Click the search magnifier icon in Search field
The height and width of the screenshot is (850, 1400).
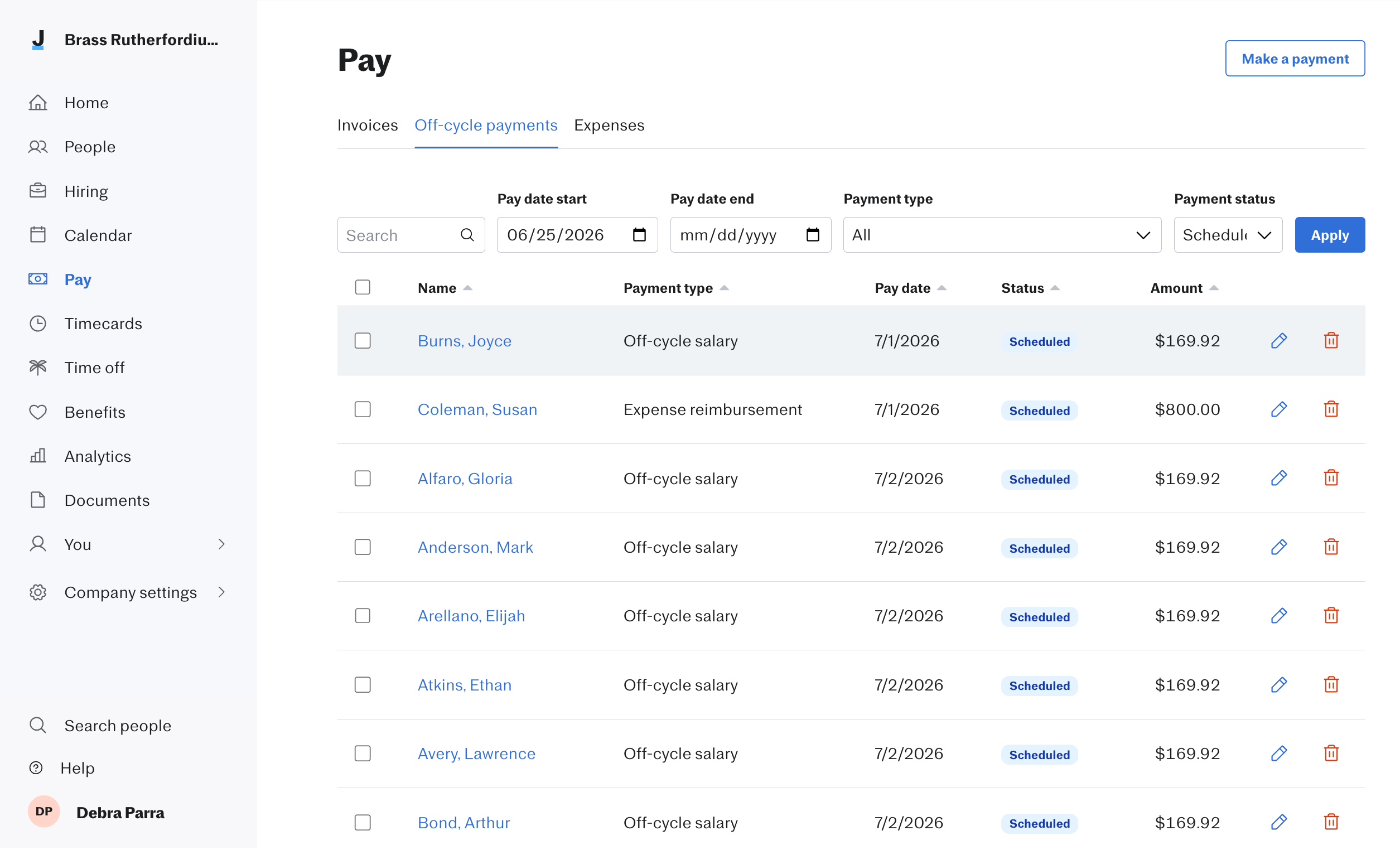(467, 235)
